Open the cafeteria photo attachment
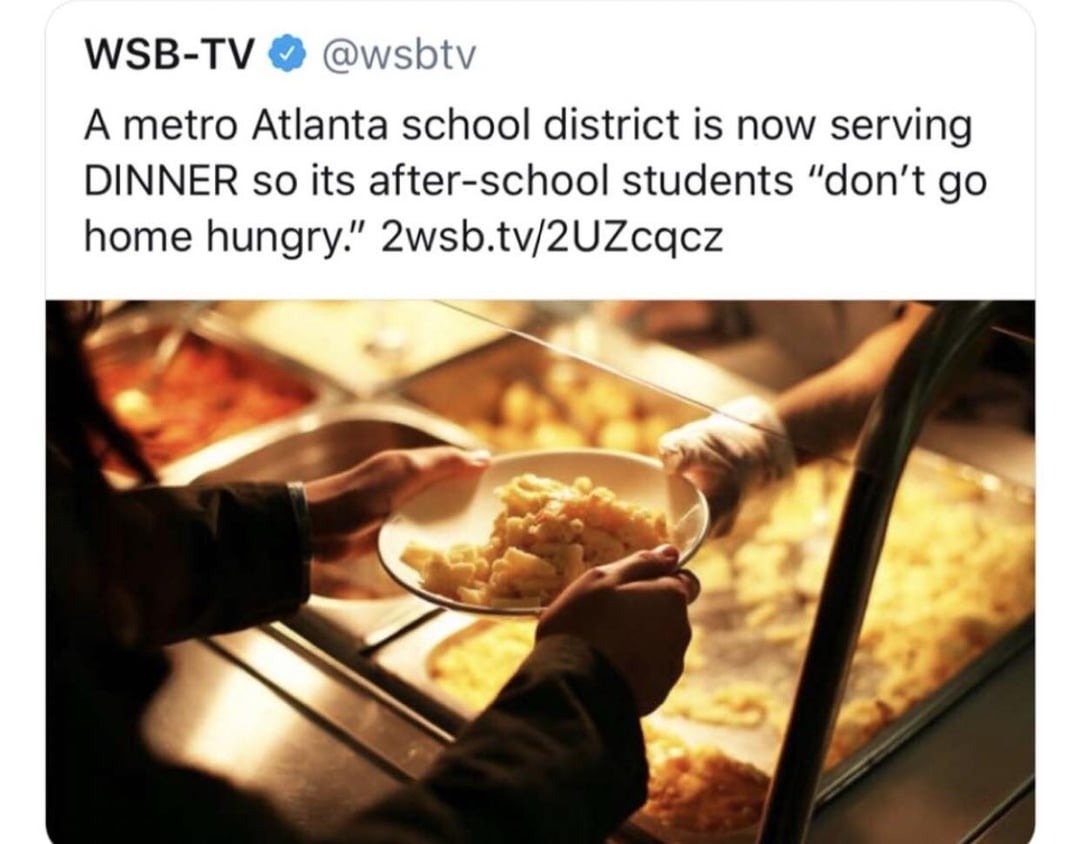 click(x=540, y=571)
